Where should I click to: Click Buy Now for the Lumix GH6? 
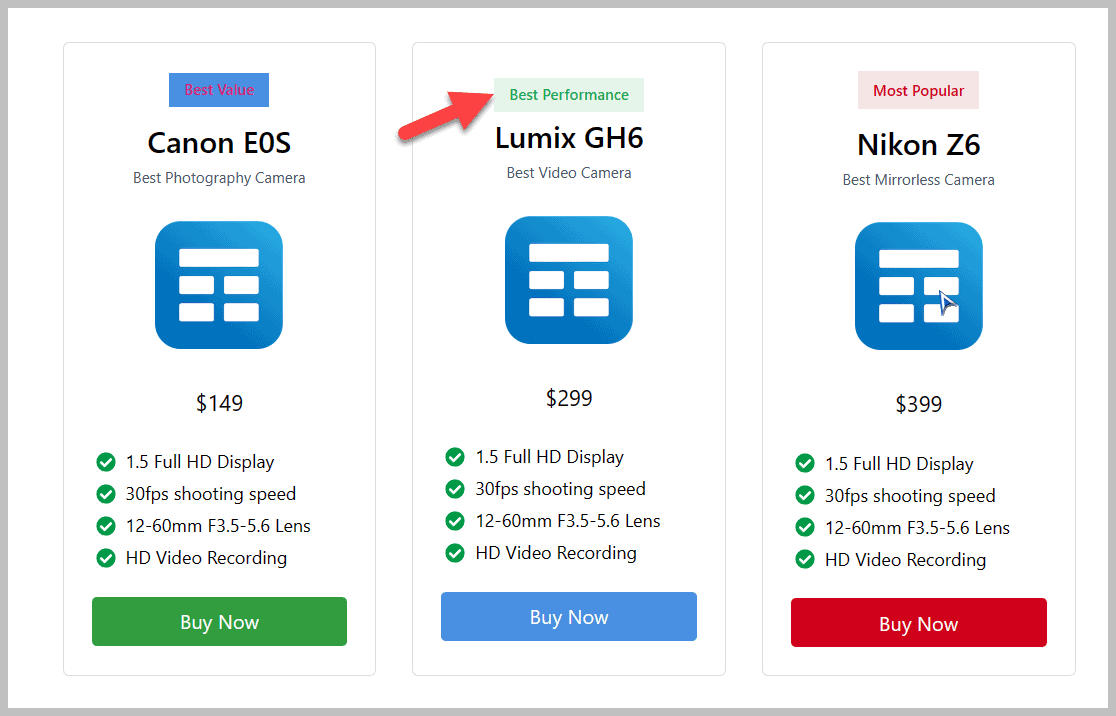point(569,616)
